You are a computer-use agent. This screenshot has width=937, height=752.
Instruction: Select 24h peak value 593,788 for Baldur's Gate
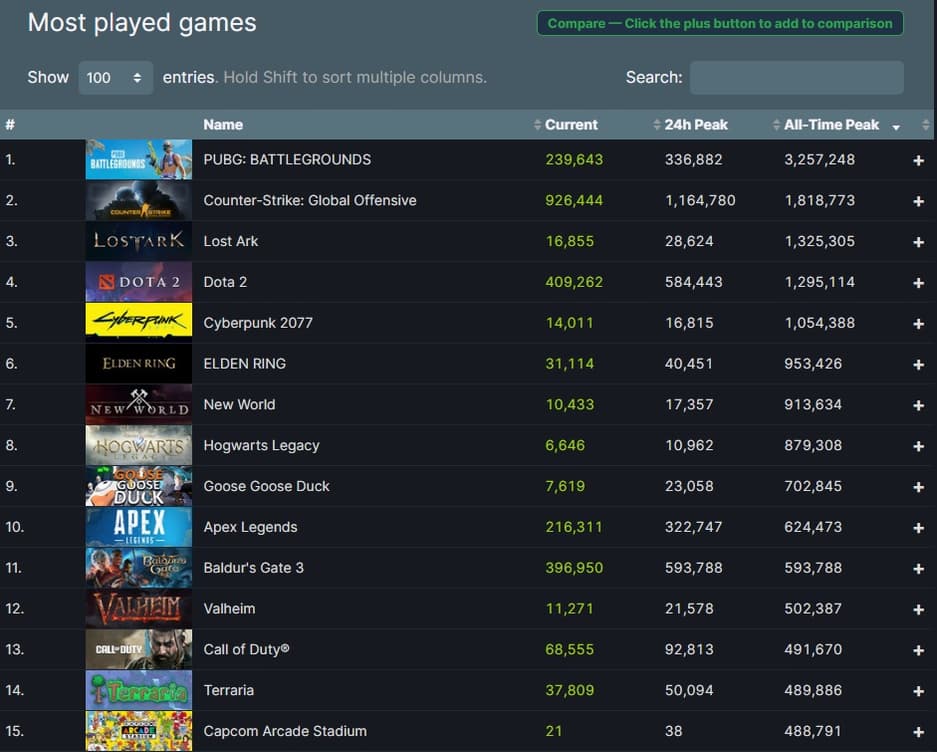tap(693, 568)
